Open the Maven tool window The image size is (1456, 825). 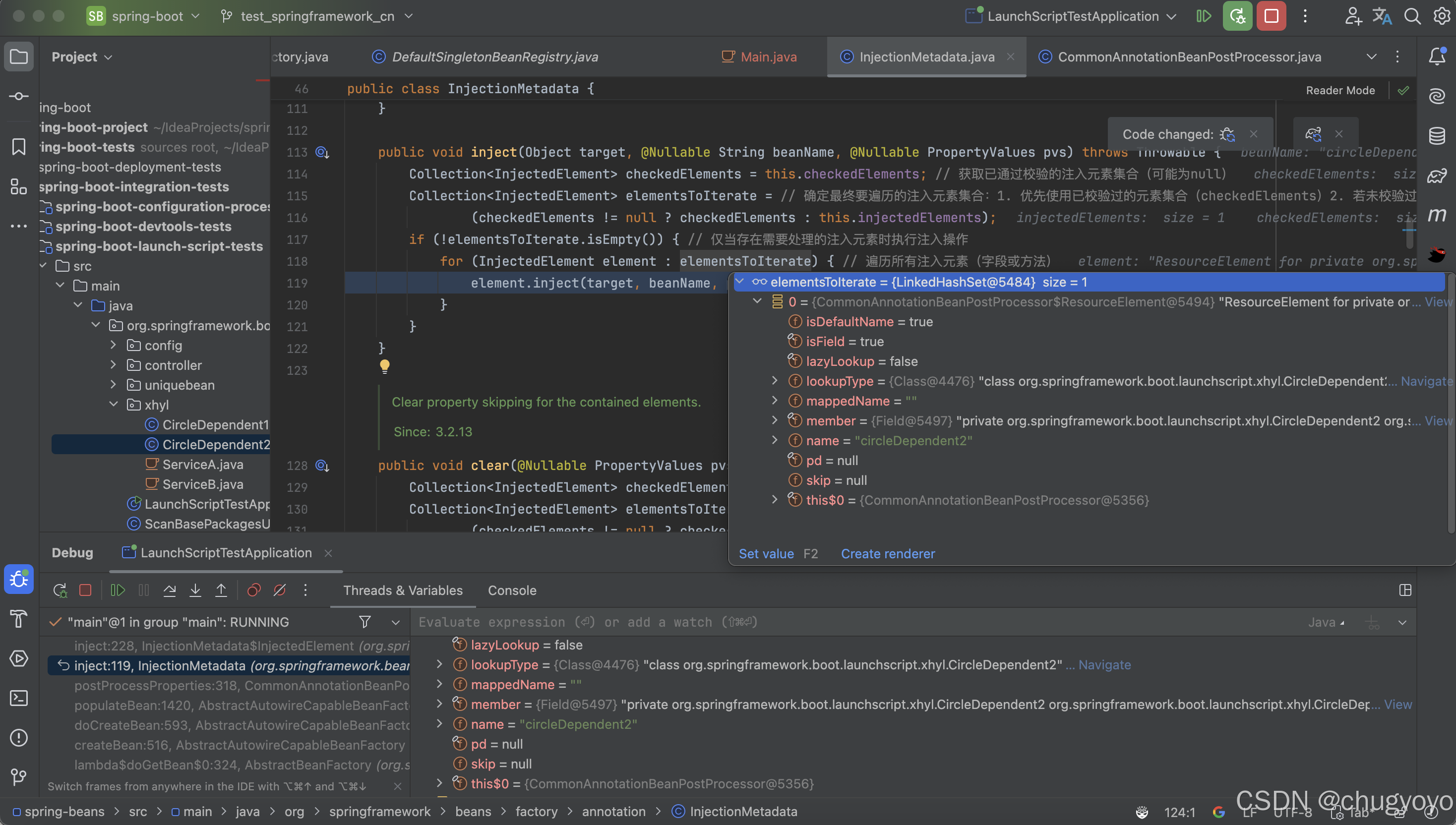pos(1437,215)
